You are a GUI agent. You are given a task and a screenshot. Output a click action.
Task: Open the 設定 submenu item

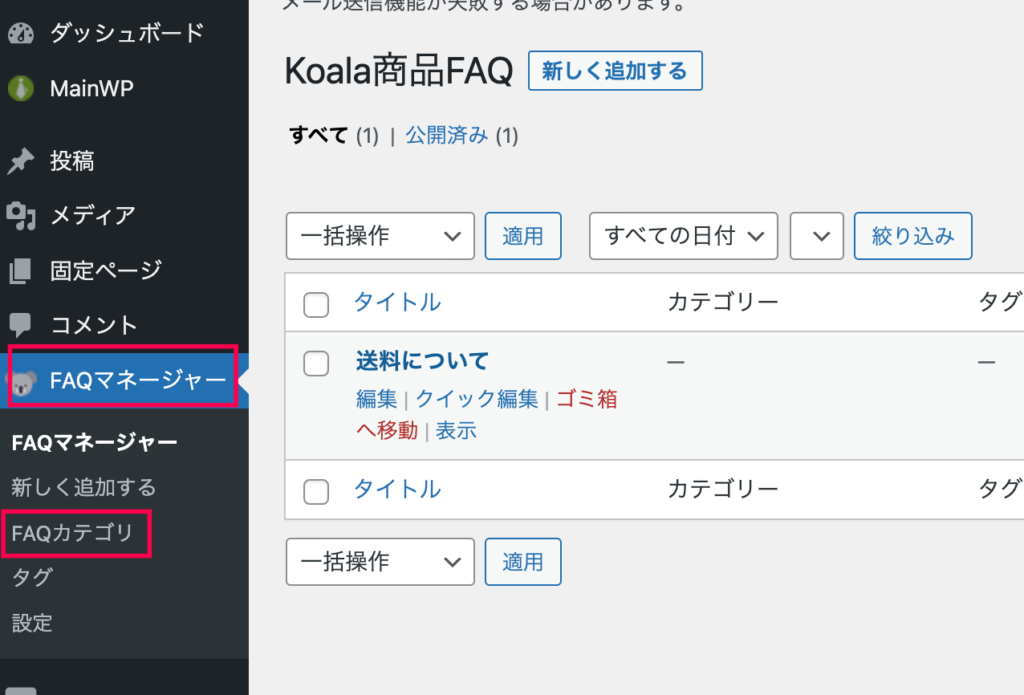click(32, 623)
